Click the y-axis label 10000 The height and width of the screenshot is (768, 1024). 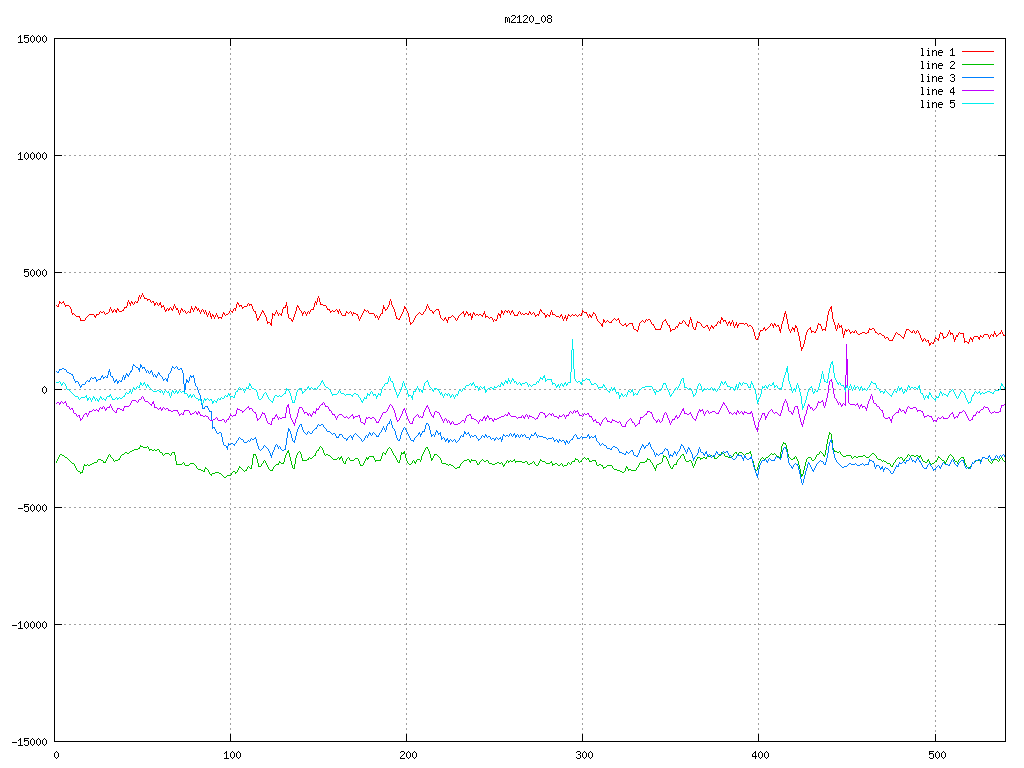(x=32, y=156)
